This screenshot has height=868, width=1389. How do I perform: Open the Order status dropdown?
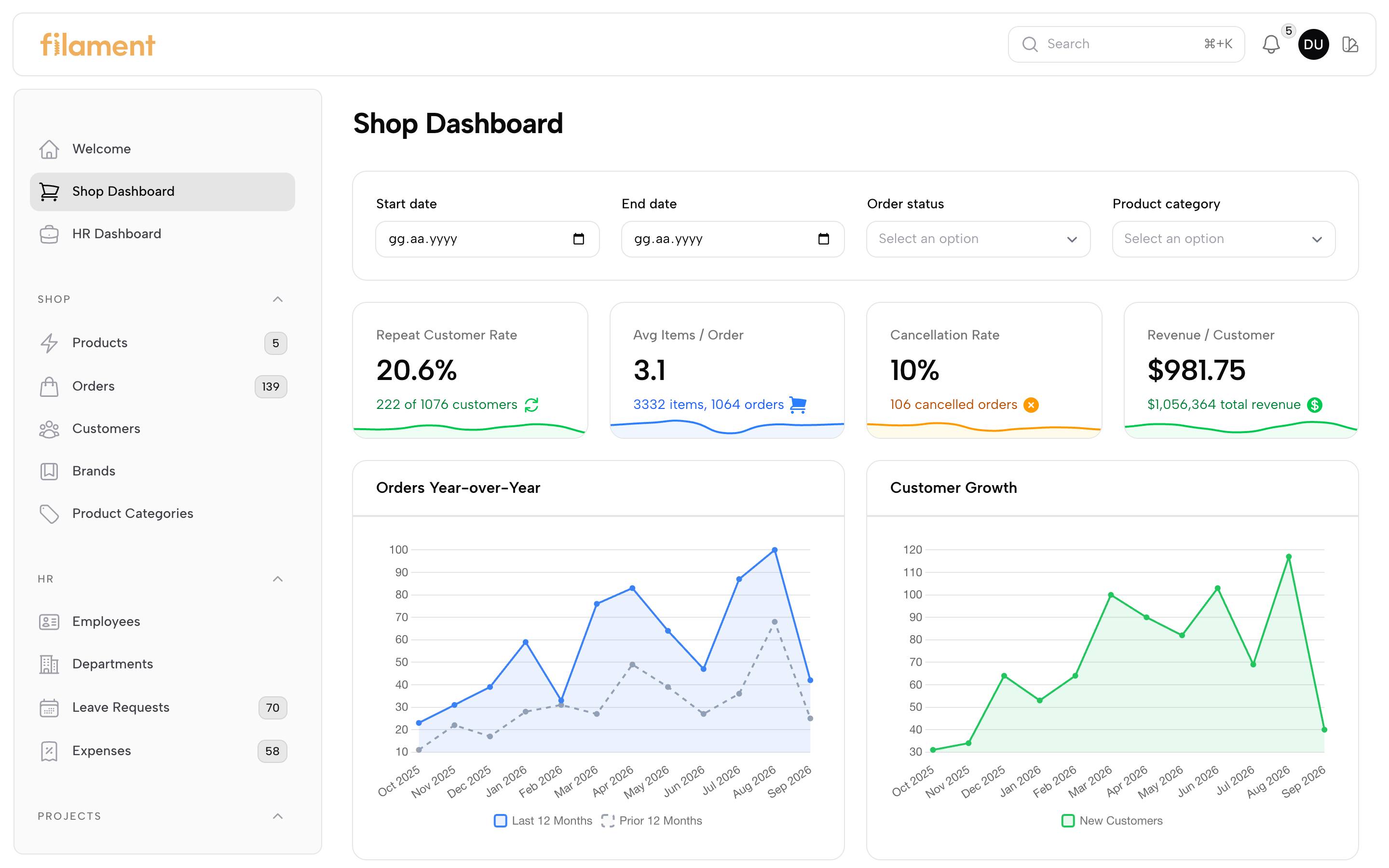tap(978, 239)
